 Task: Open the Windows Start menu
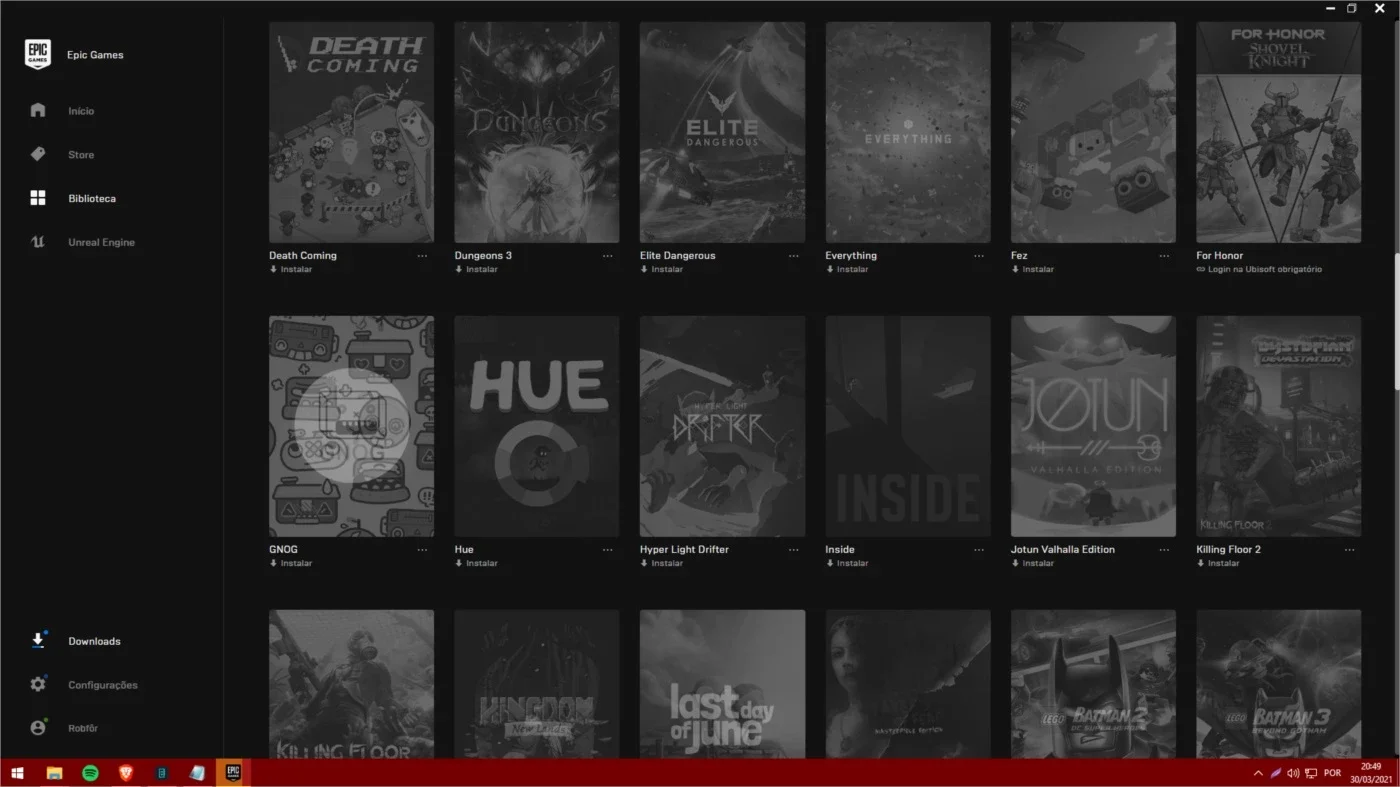[x=17, y=773]
